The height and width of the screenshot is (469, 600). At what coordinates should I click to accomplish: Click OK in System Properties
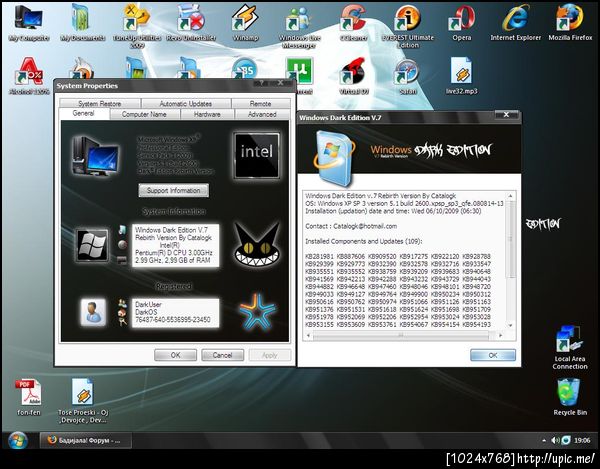click(x=175, y=355)
